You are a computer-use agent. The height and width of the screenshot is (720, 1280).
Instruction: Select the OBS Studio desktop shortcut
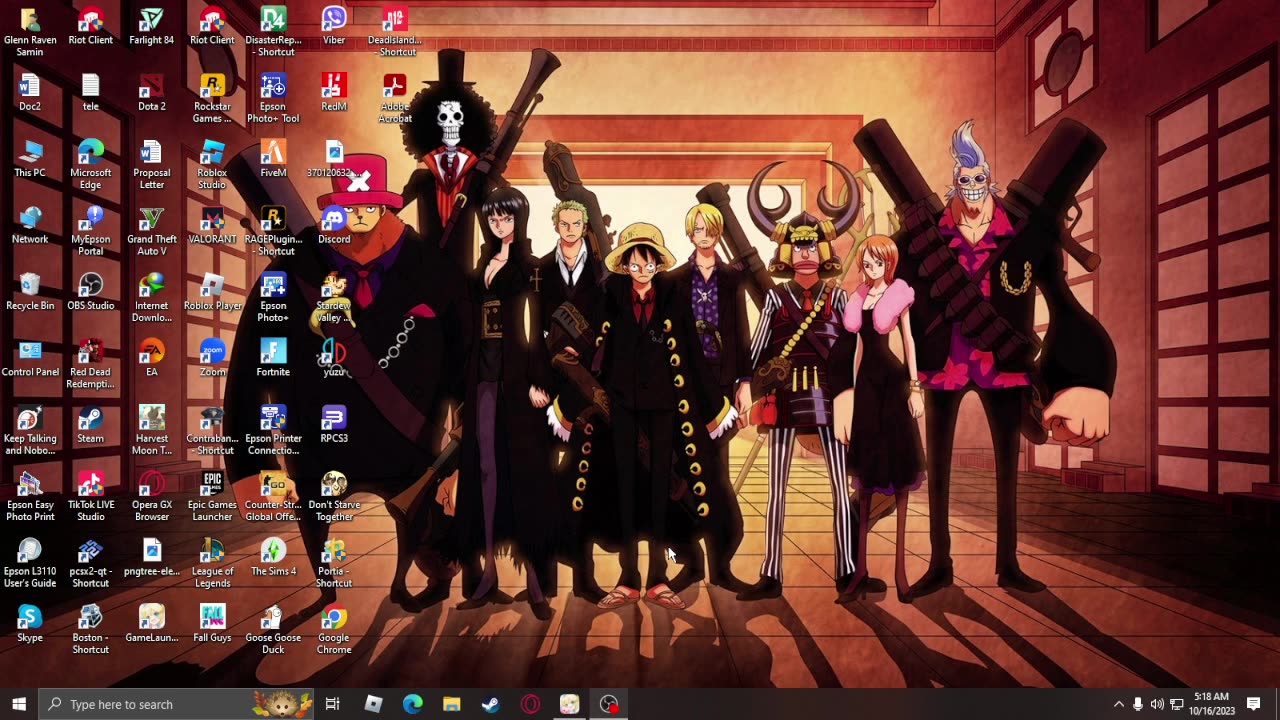pos(91,291)
